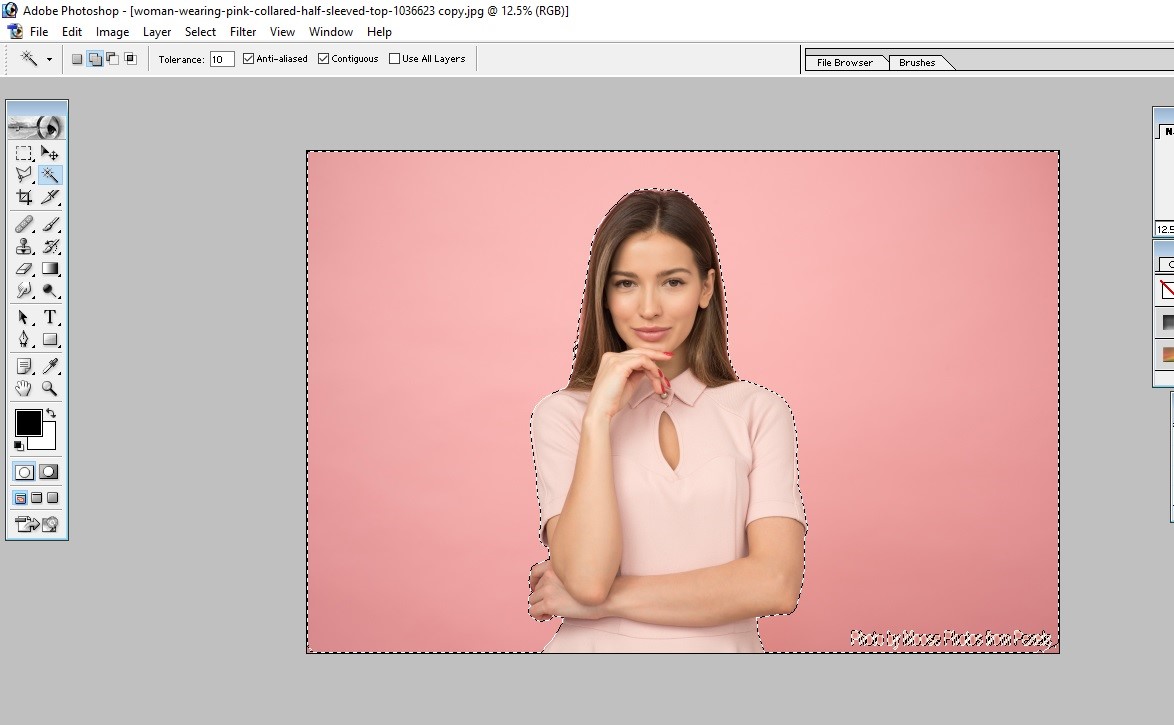
Task: Open the Edit menu
Action: (x=72, y=31)
